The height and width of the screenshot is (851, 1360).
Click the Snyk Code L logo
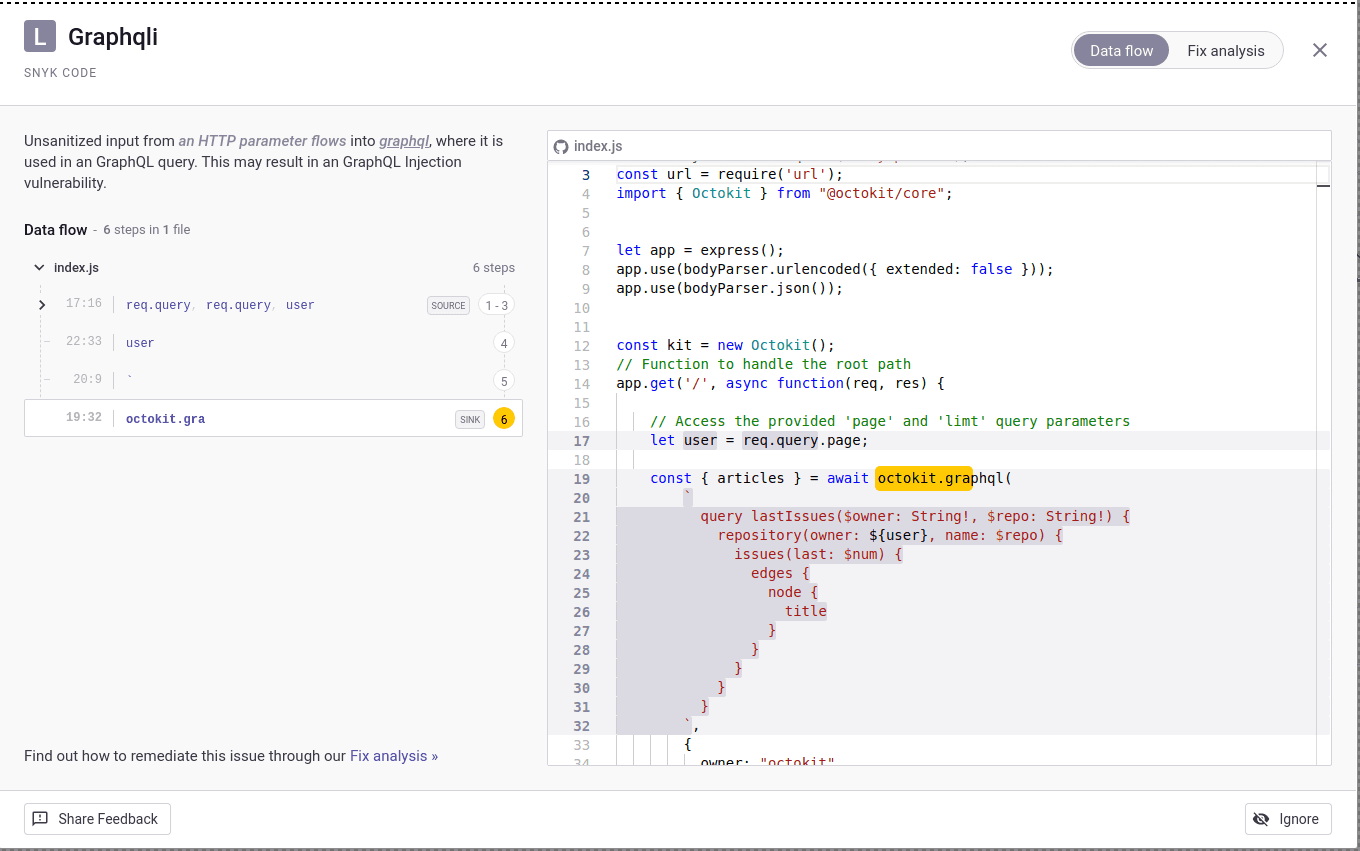click(40, 37)
